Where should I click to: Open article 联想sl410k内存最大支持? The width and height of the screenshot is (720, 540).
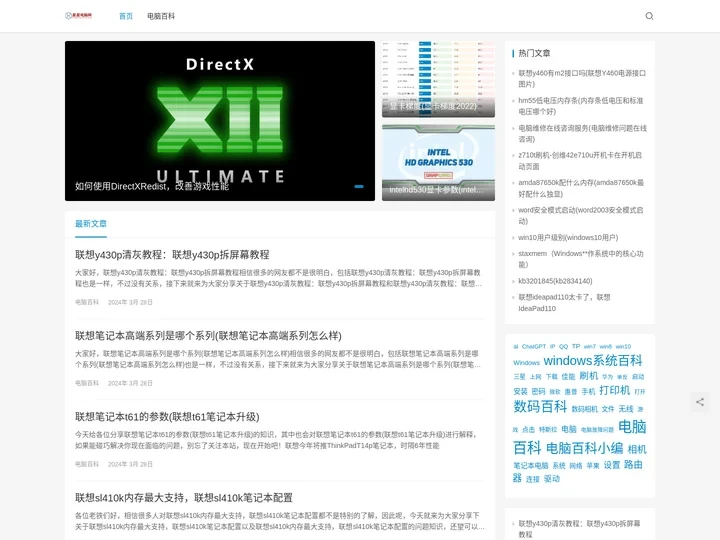[x=184, y=498]
